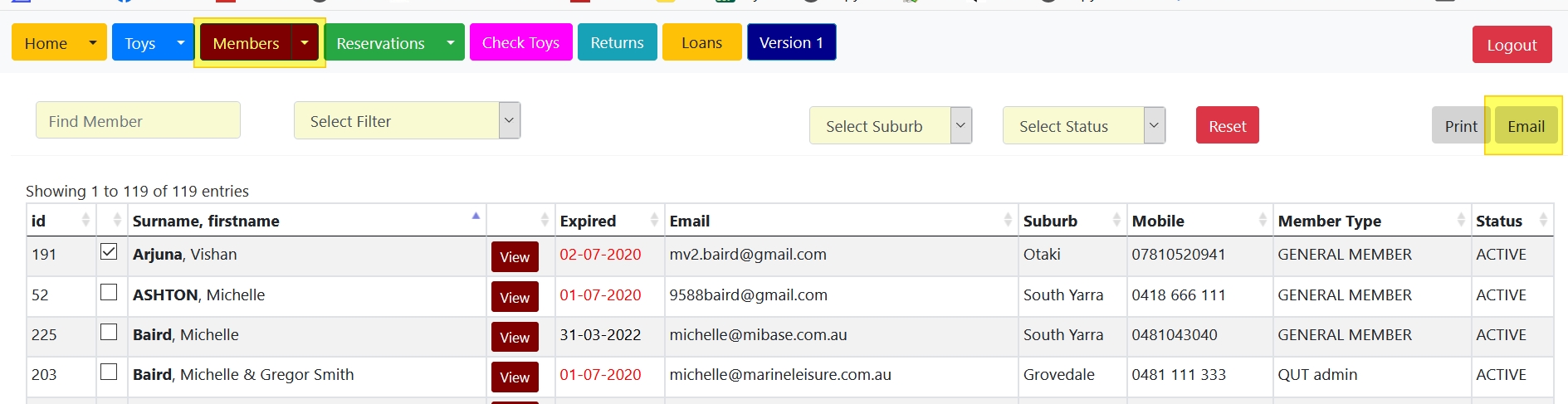Go to the Check Toys page

pos(520,43)
